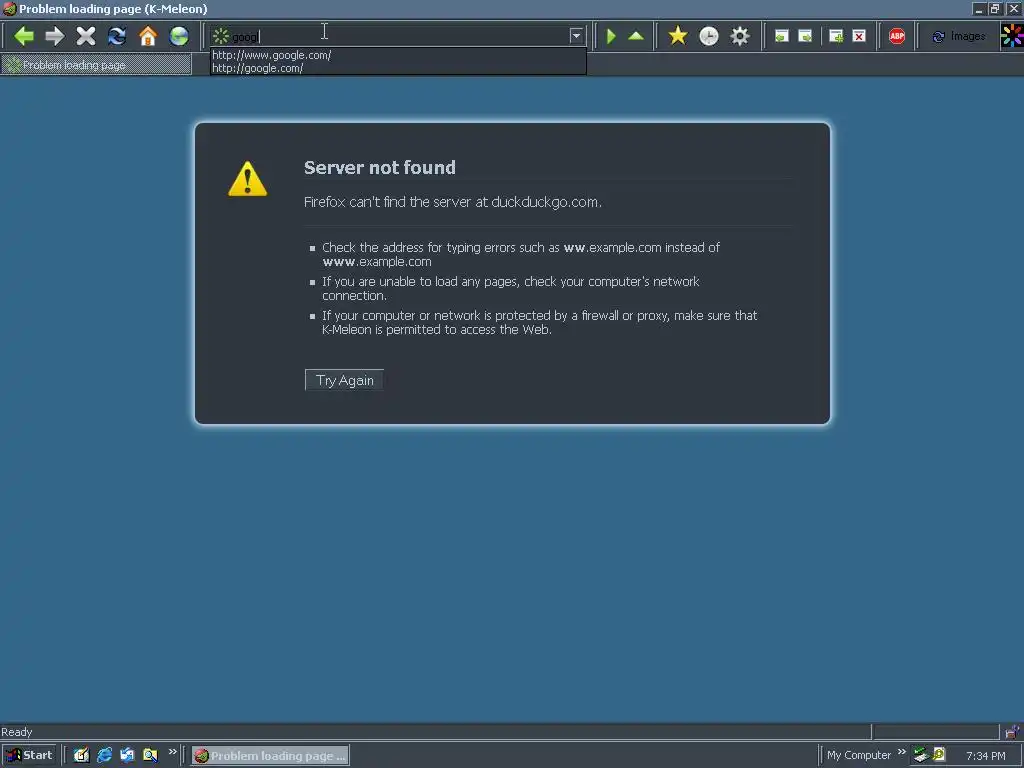Viewport: 1024px width, 768px height.
Task: Click the grey forward arrow
Action: [x=55, y=36]
